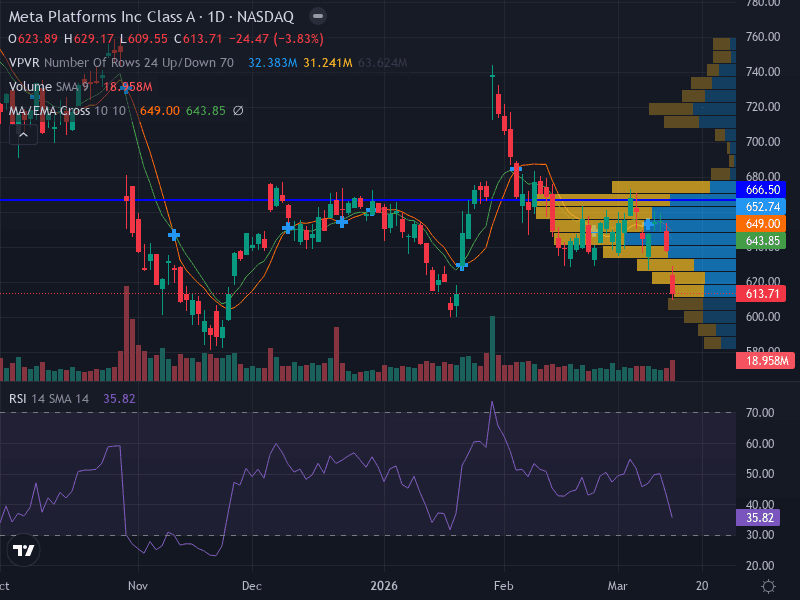The image size is (800, 600).
Task: Click the MA value 649.00 in legend
Action: pyautogui.click(x=160, y=111)
